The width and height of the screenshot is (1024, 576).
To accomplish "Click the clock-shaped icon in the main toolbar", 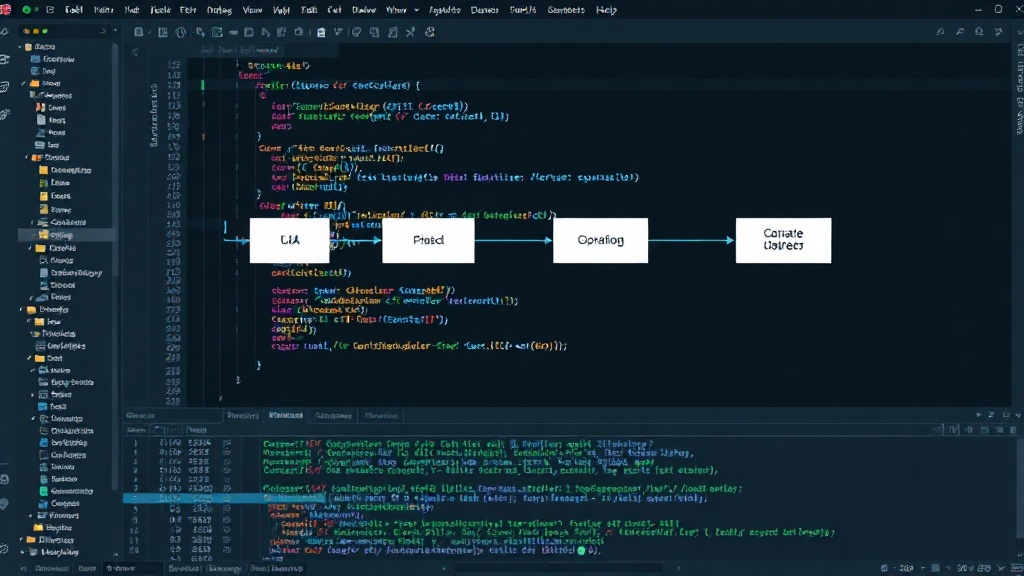I will [181, 32].
